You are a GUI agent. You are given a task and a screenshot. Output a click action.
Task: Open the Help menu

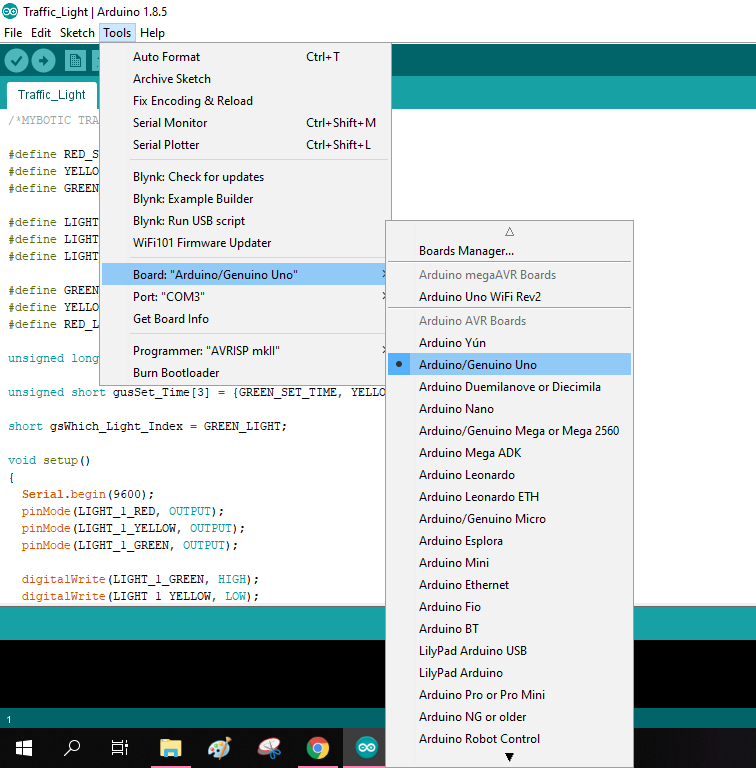(x=152, y=33)
